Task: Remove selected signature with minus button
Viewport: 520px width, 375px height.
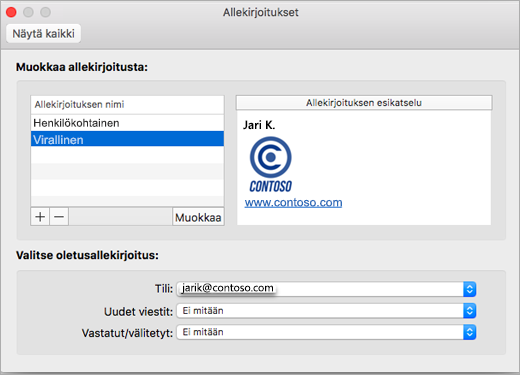Action: [59, 217]
